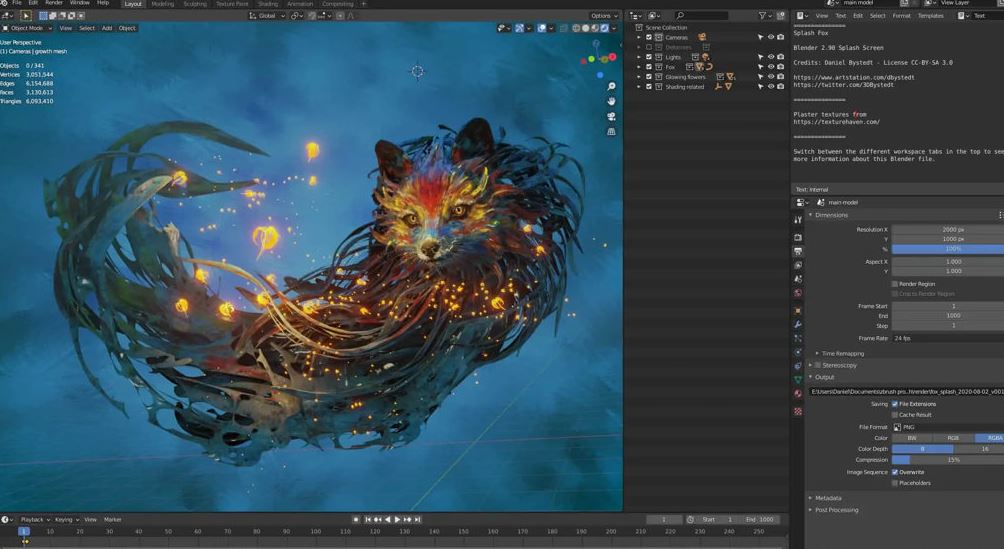Select solid viewport shading icon
1004x549 pixels.
click(585, 28)
